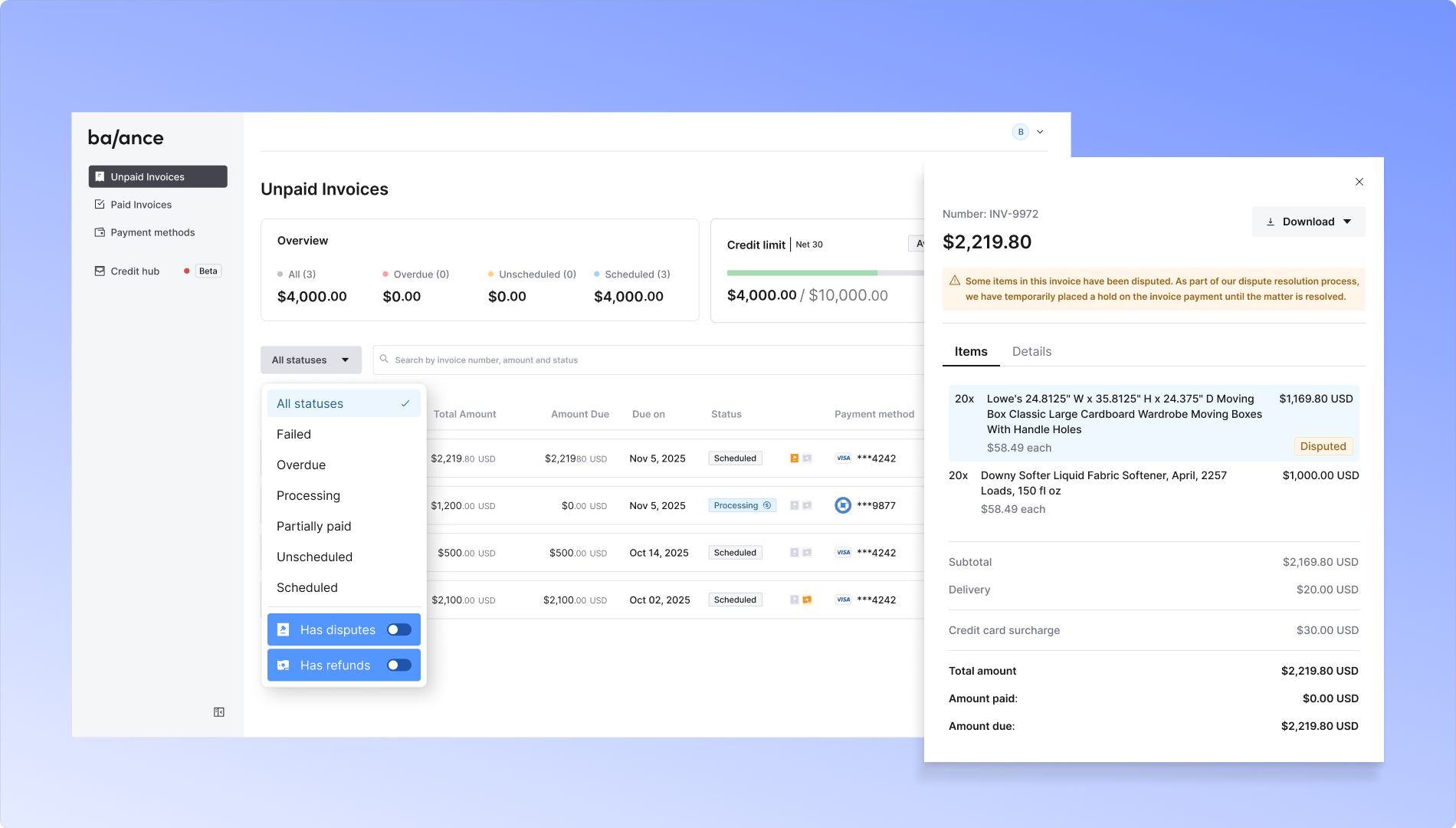This screenshot has width=1456, height=828.
Task: Click the user avatar B icon
Action: (x=1021, y=132)
